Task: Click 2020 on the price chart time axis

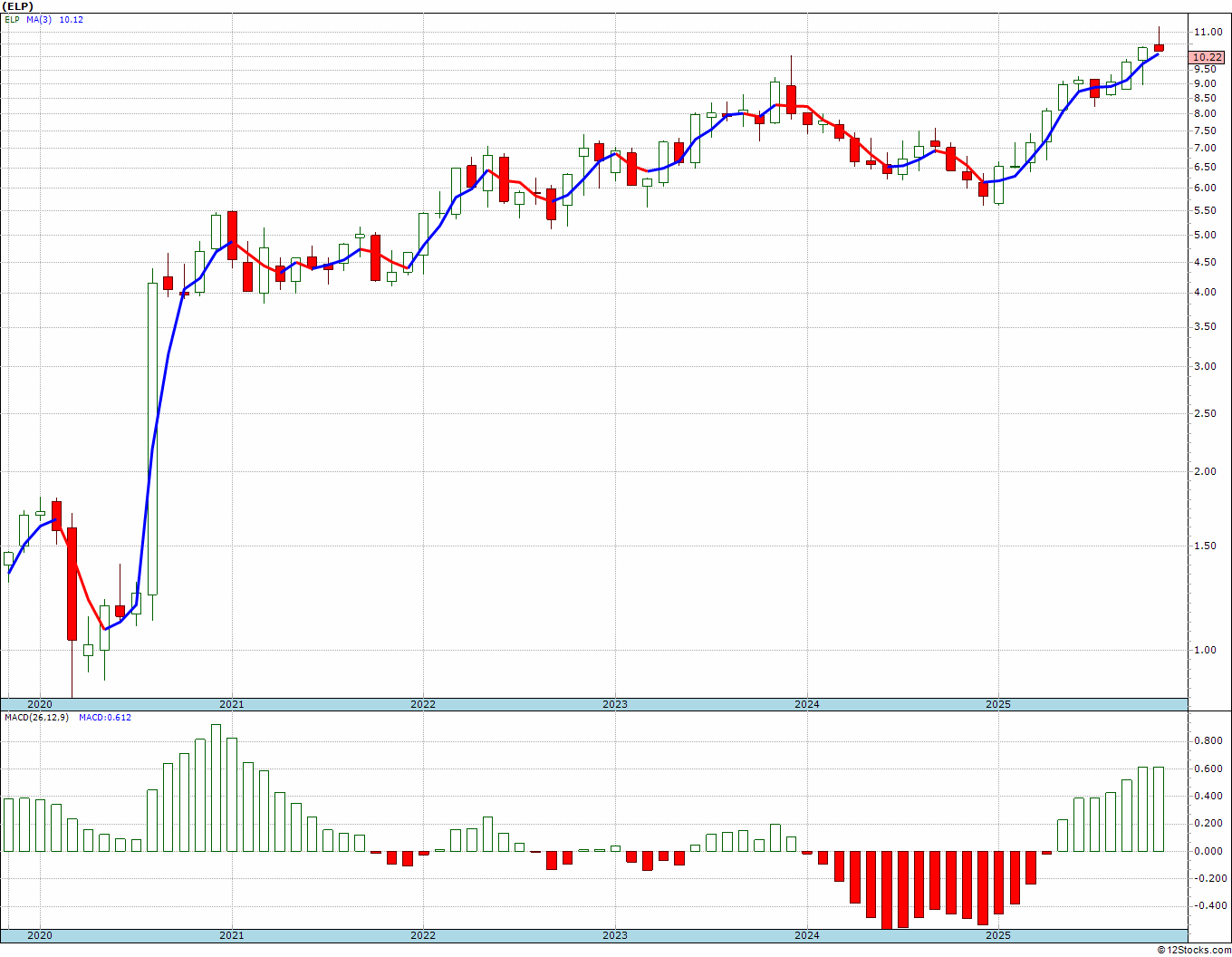Action: pos(40,704)
